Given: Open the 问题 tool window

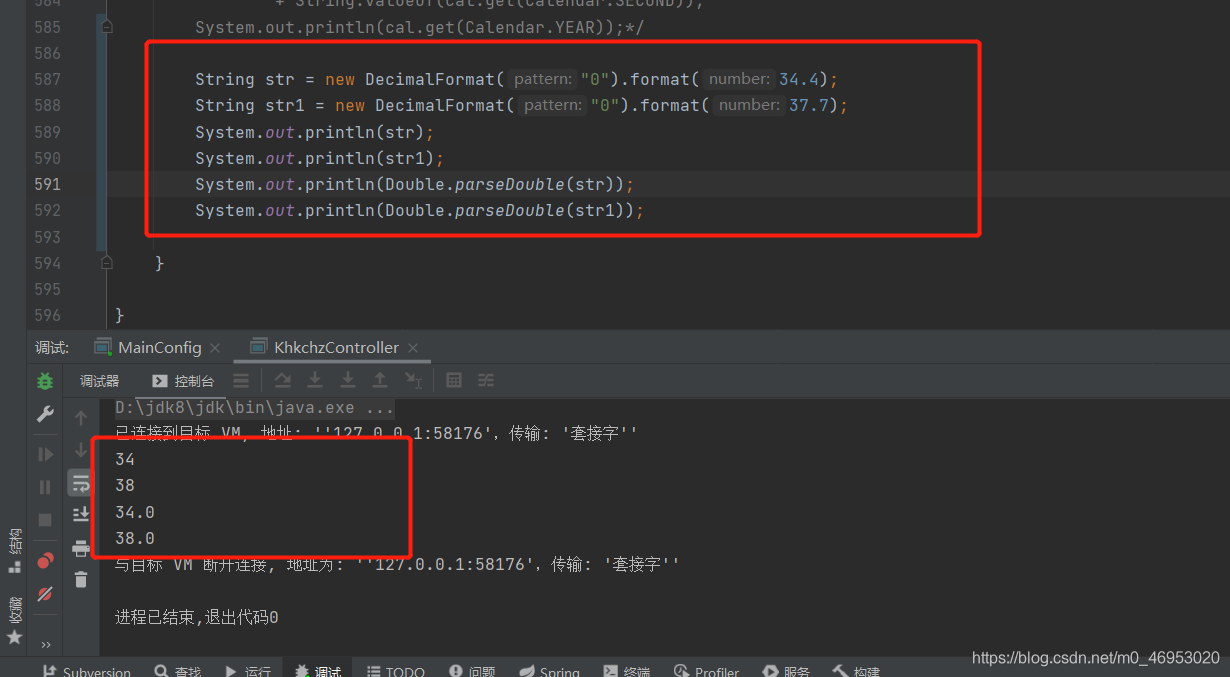Looking at the screenshot, I should coord(472,671).
